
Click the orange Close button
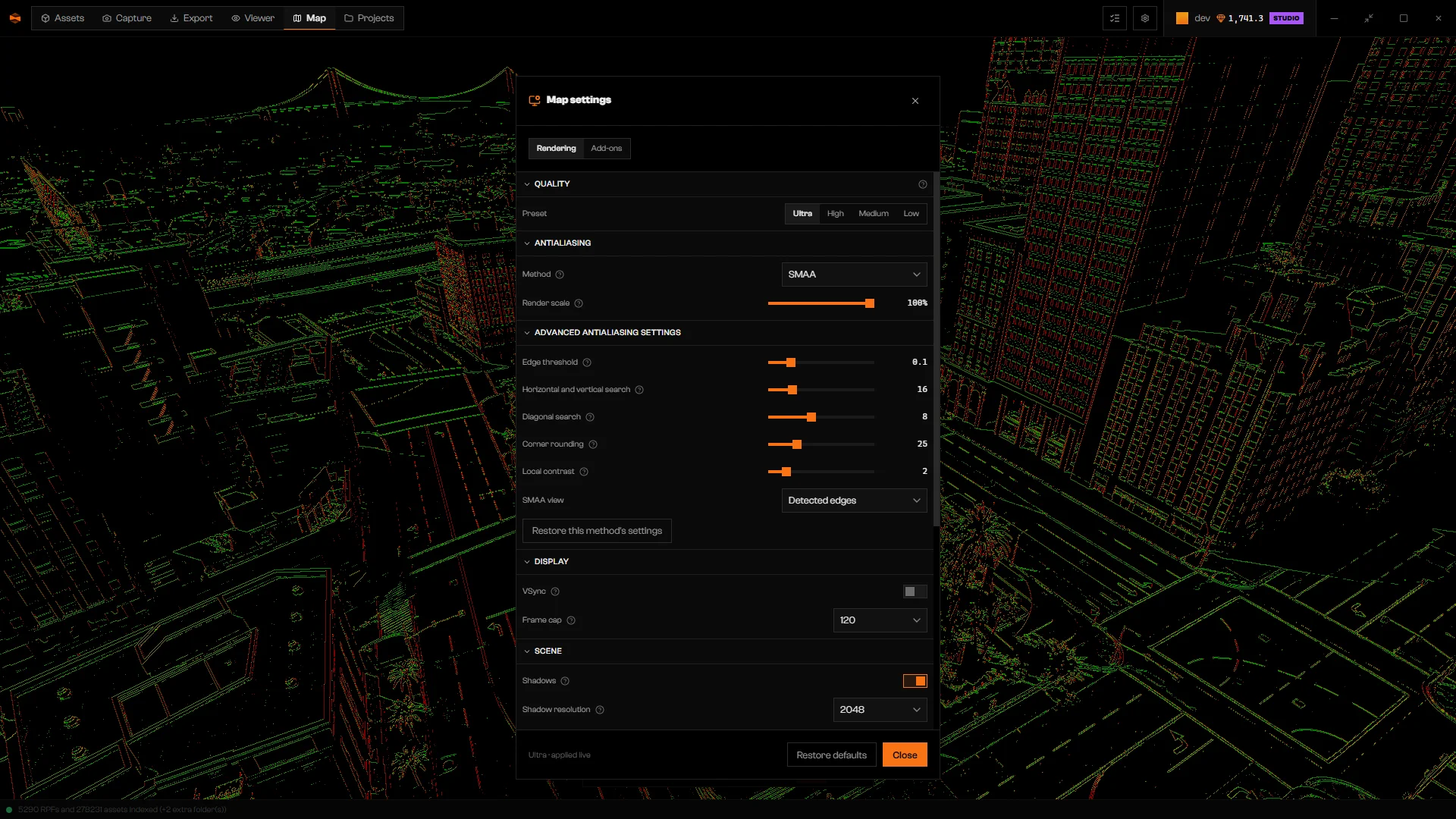(905, 755)
